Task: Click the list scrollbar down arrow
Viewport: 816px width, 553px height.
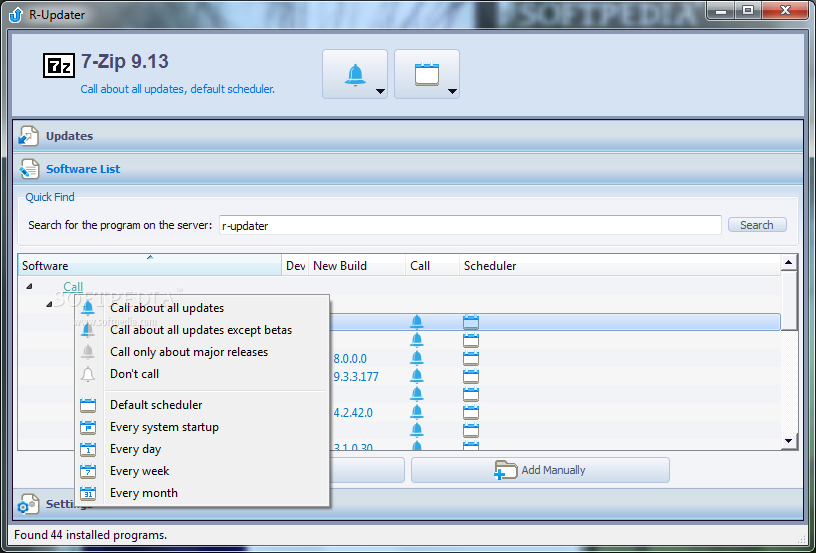Action: point(788,441)
